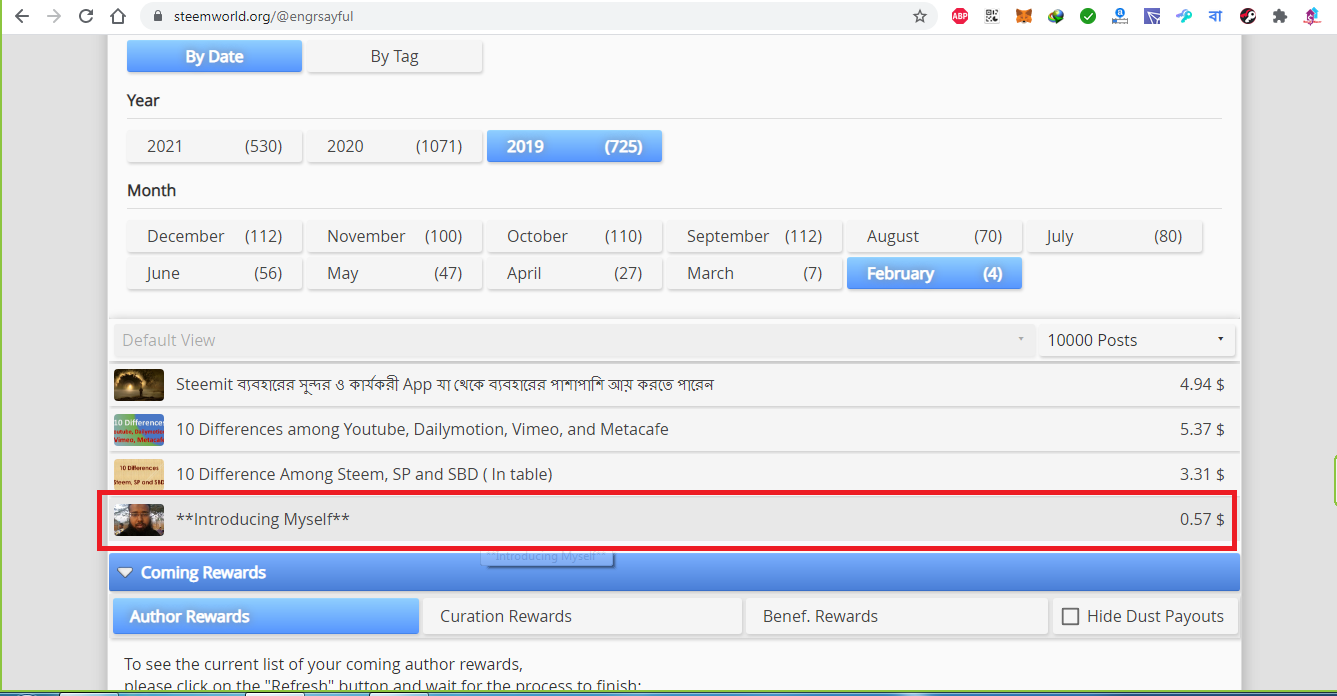The image size is (1337, 696).
Task: Enable the Hide Dust Payouts checkbox
Action: [x=1070, y=617]
